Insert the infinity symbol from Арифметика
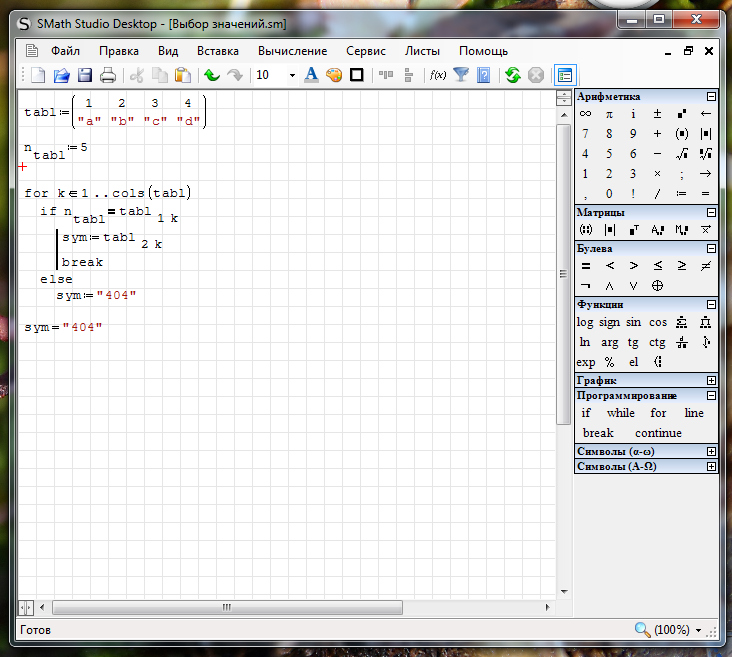 [x=585, y=114]
